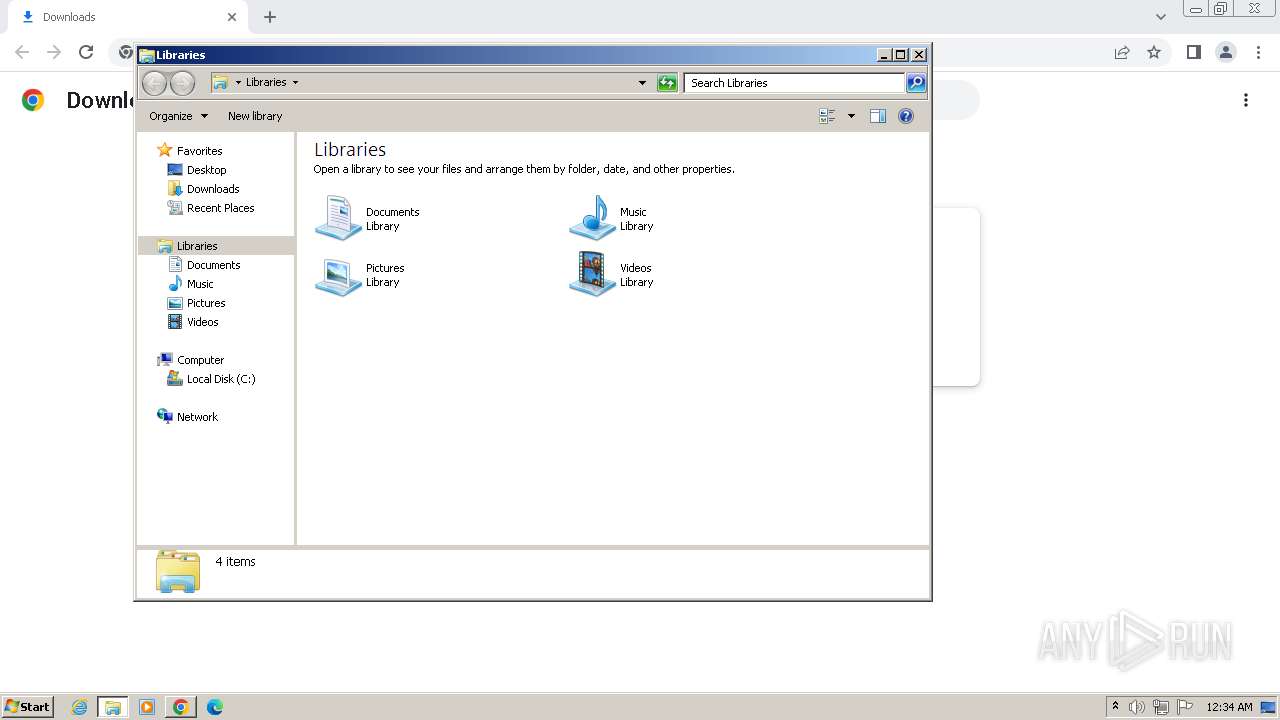
Task: Expand arrow after Libraries breadcrumb
Action: pos(295,83)
